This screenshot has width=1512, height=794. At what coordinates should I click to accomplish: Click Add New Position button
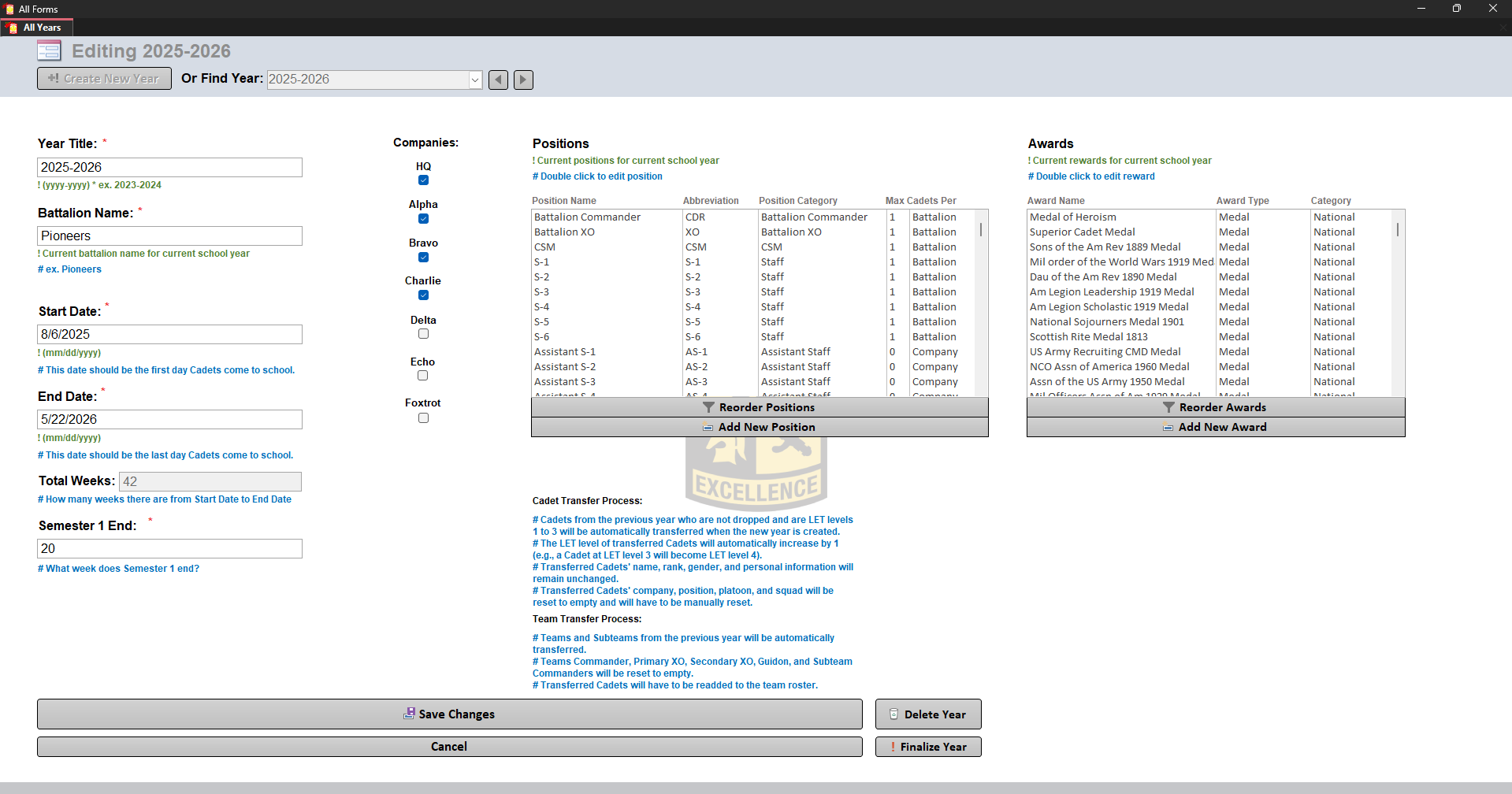760,427
